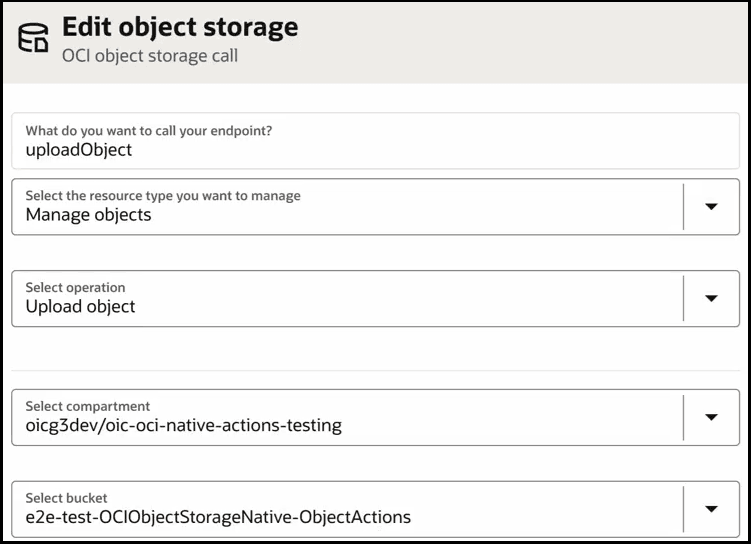Click the object storage database icon

pos(33,40)
